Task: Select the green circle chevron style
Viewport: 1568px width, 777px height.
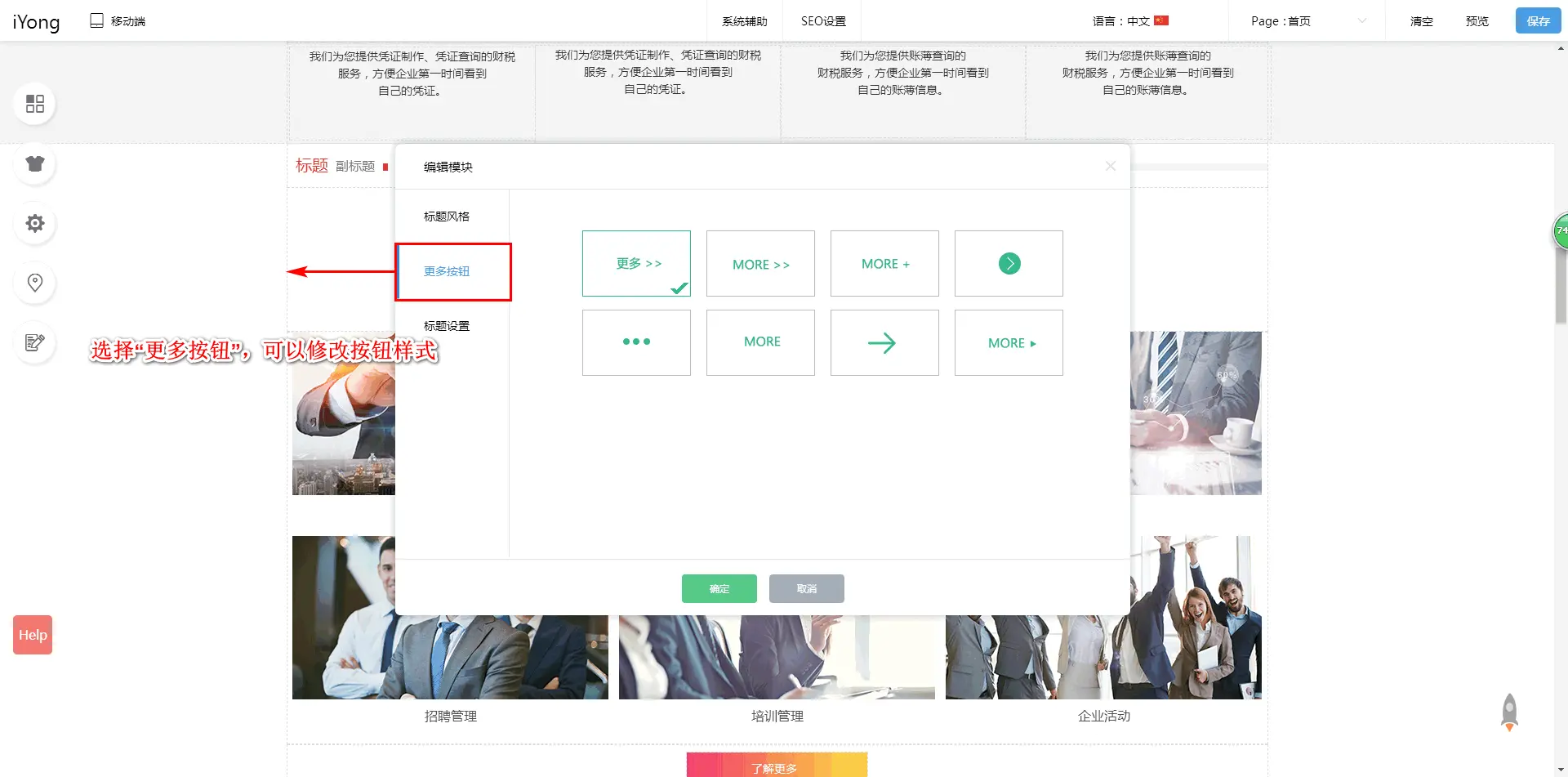Action: [1009, 263]
